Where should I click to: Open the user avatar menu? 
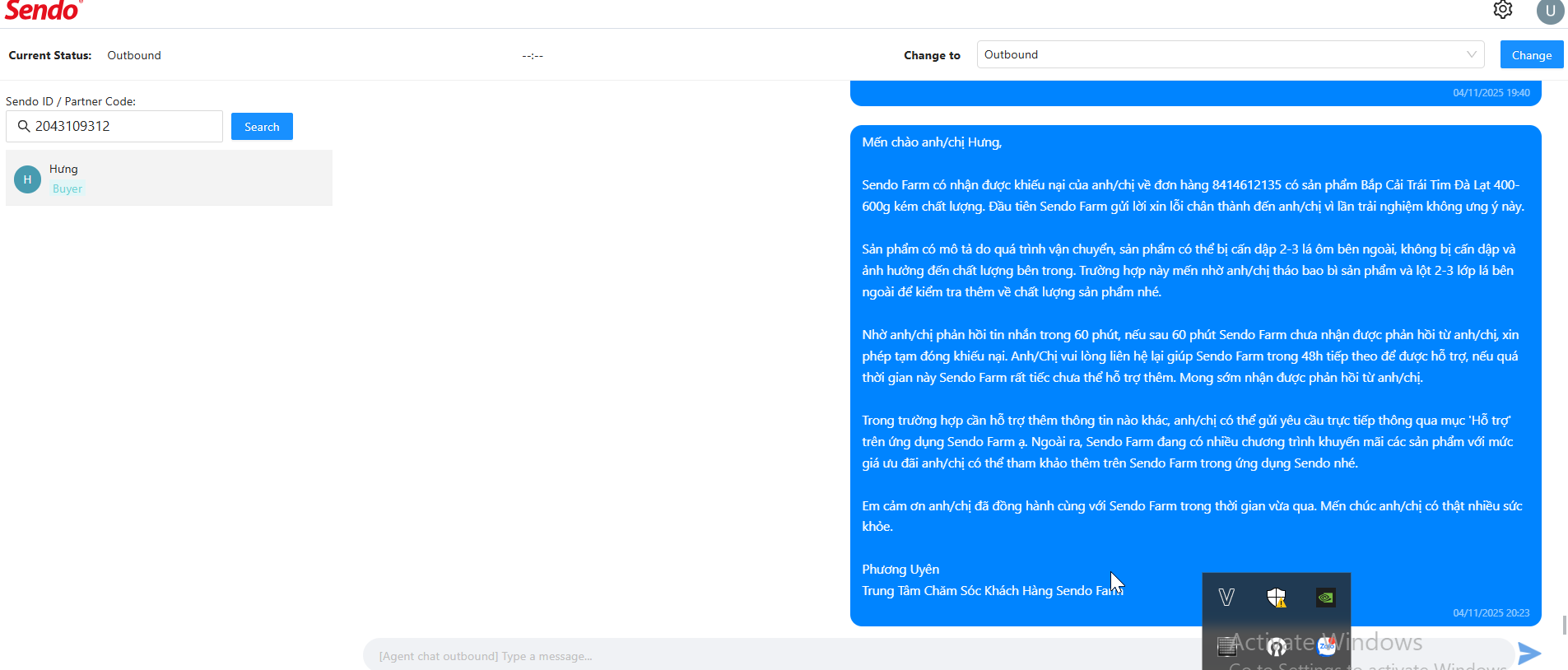[1551, 11]
